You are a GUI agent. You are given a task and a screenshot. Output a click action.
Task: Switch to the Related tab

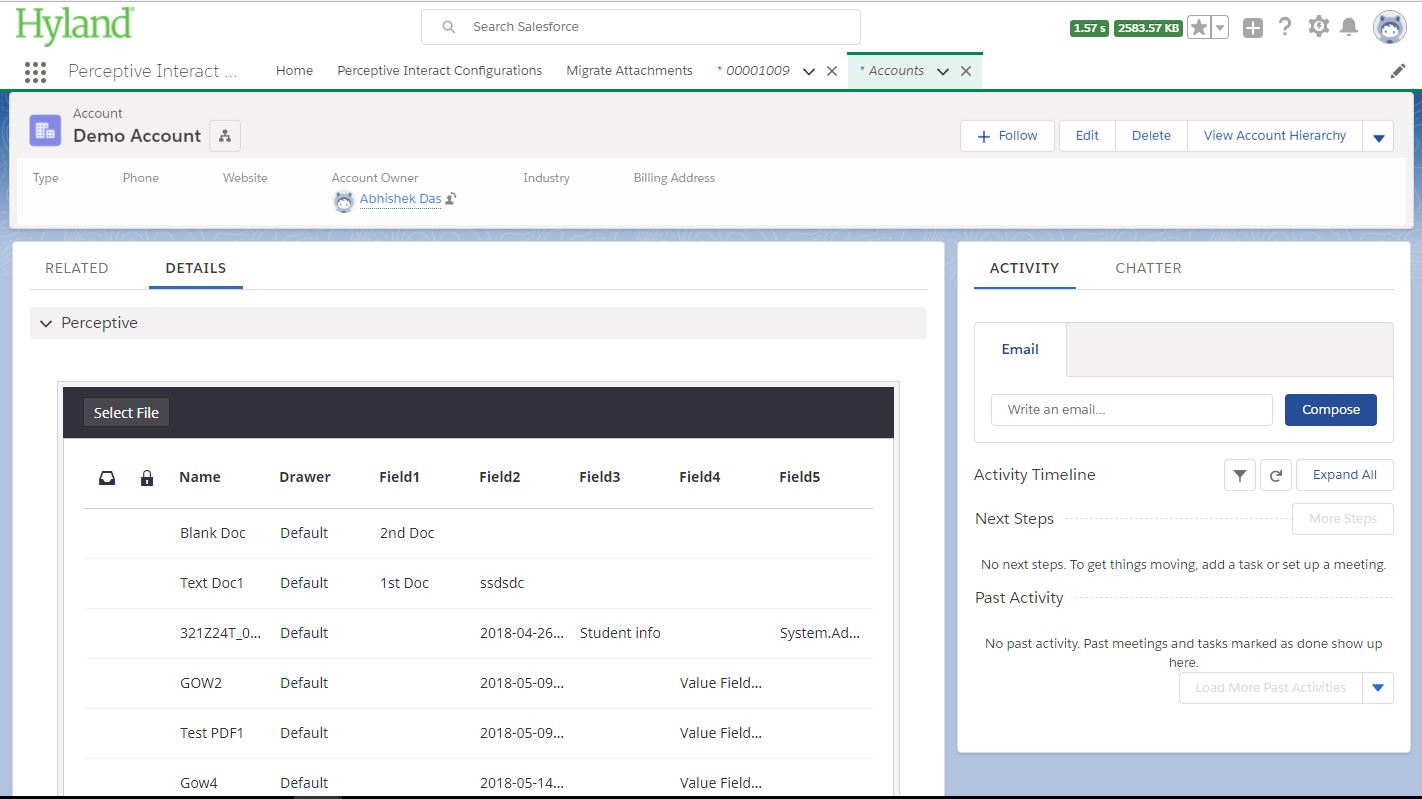pyautogui.click(x=77, y=268)
